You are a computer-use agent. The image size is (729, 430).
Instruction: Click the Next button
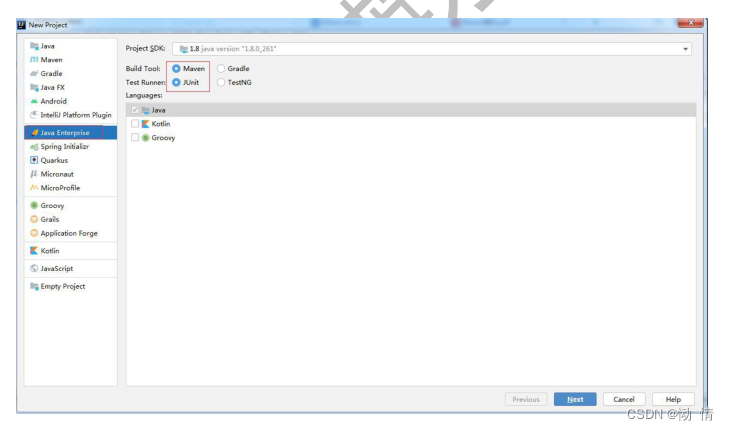575,399
